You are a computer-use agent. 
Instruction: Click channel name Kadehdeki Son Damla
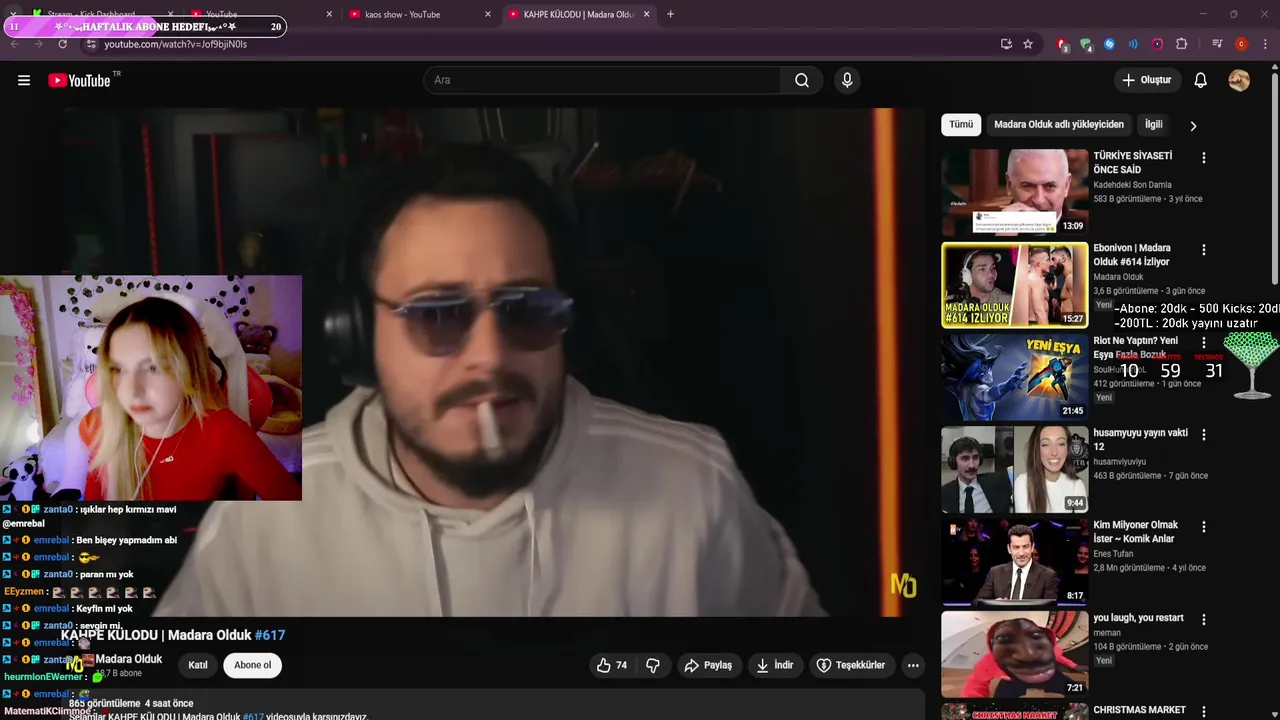1132,185
